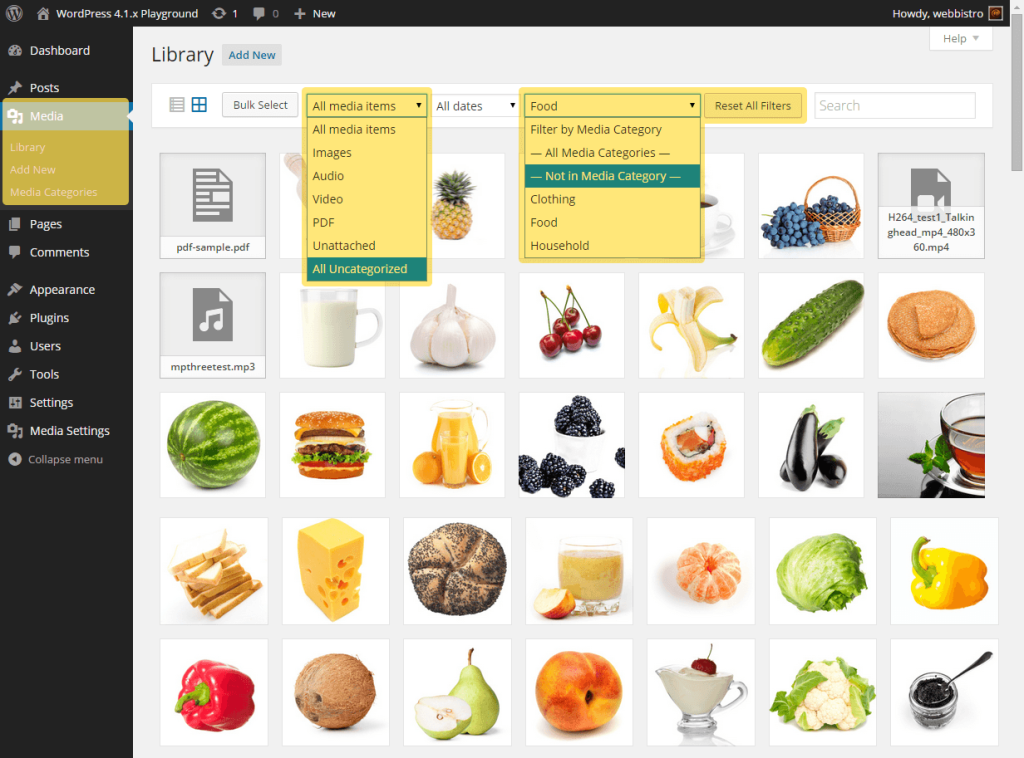Viewport: 1024px width, 758px height.
Task: Click the Bulk Select button
Action: pyautogui.click(x=260, y=105)
